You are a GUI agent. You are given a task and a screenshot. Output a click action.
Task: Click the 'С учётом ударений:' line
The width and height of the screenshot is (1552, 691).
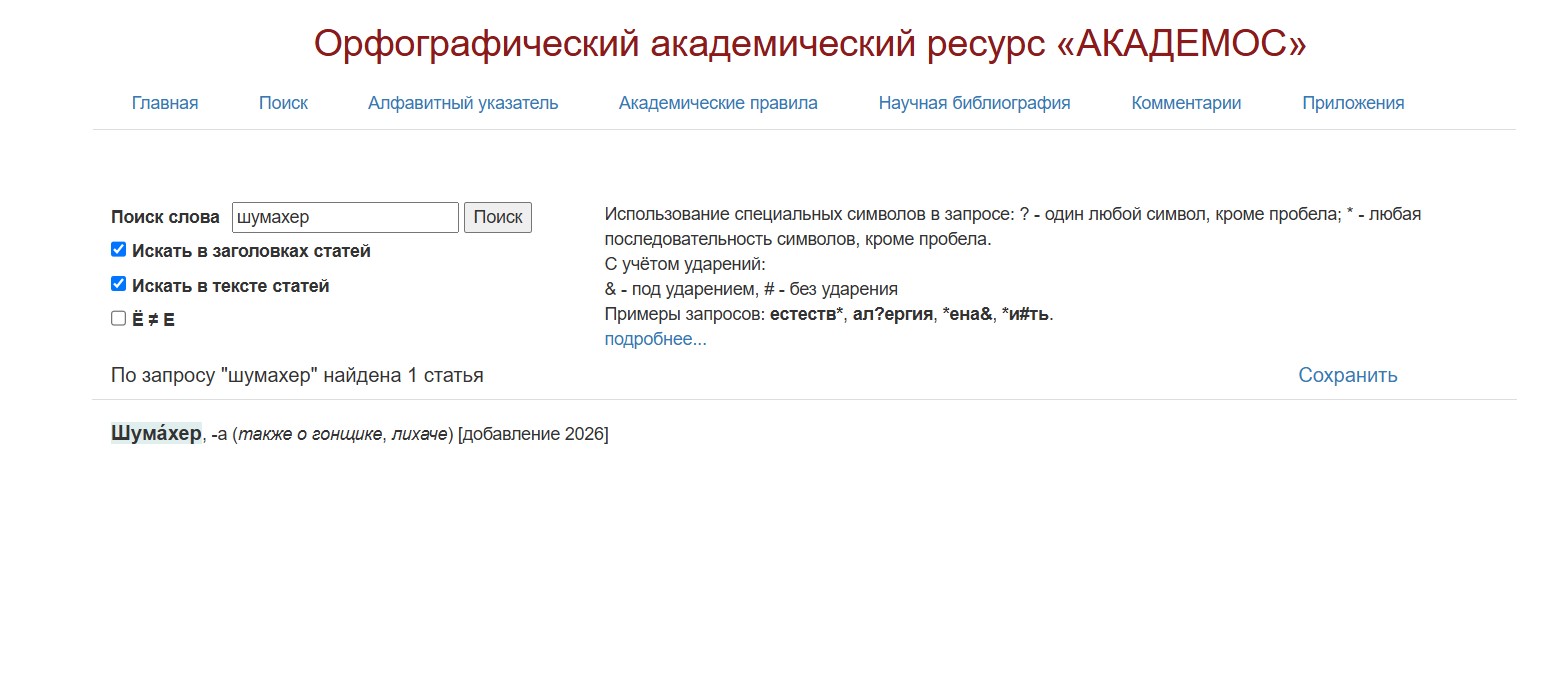coord(685,264)
